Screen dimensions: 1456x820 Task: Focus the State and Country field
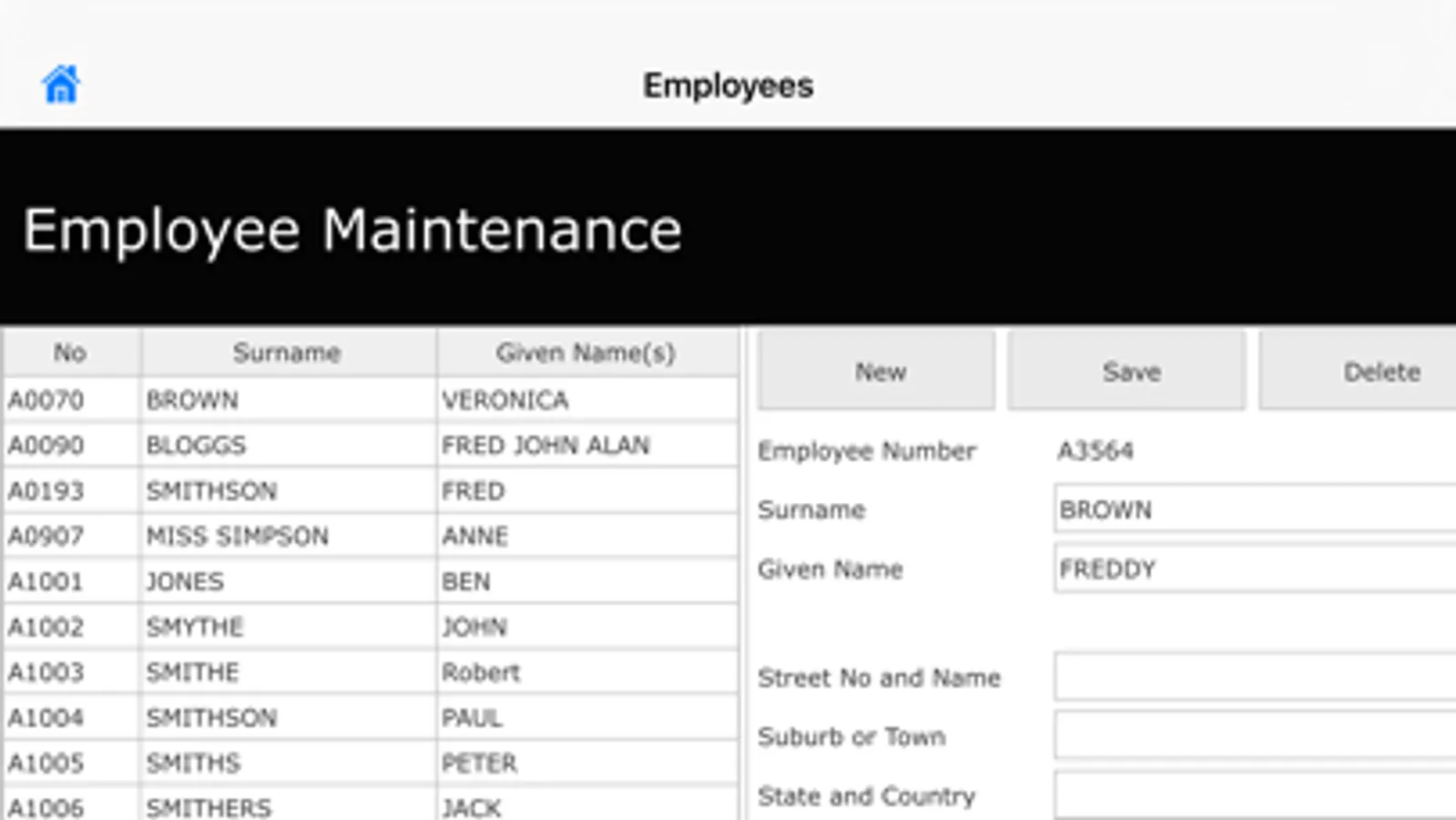tap(1256, 795)
